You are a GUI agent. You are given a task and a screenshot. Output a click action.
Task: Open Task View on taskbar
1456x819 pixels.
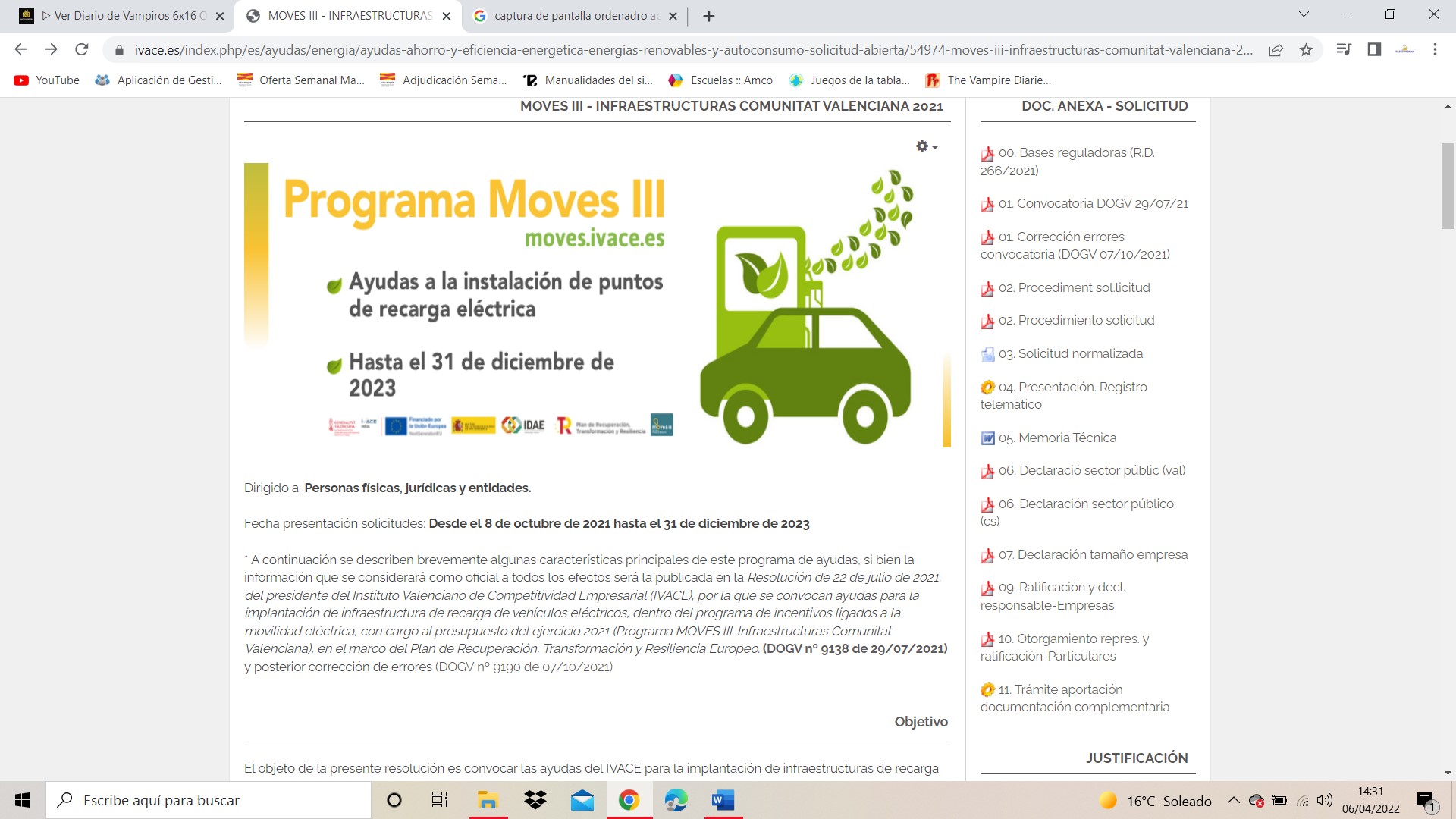tap(440, 800)
